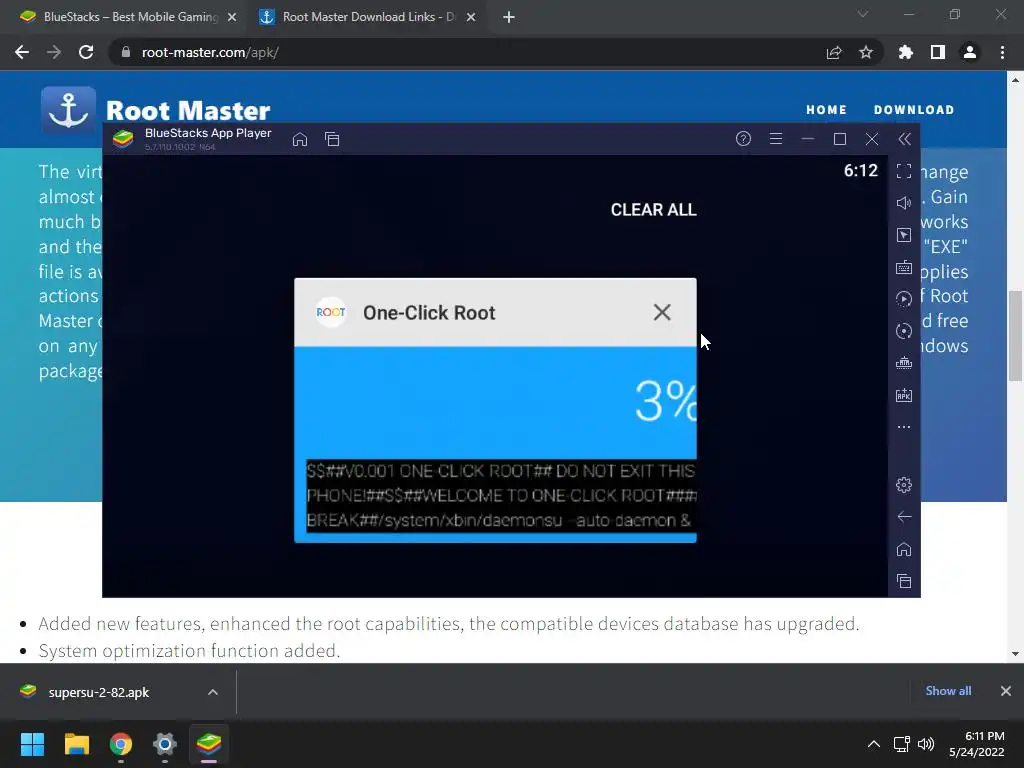Click the root log text output
Image resolution: width=1024 pixels, height=768 pixels.
click(x=501, y=496)
